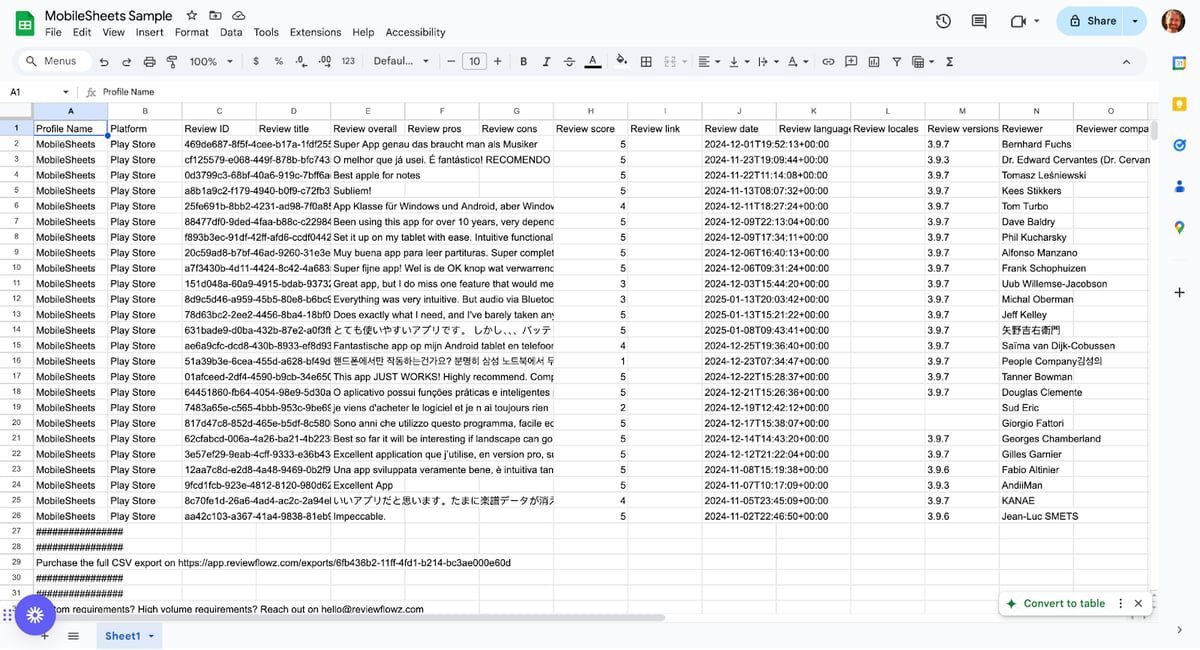Open Contacts side panel

coord(1179,186)
